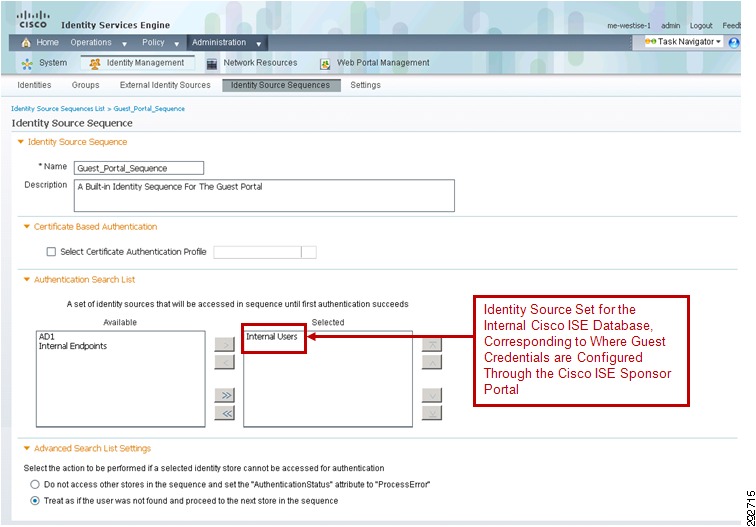
Task: Open Network Resources submenu
Action: (x=260, y=63)
